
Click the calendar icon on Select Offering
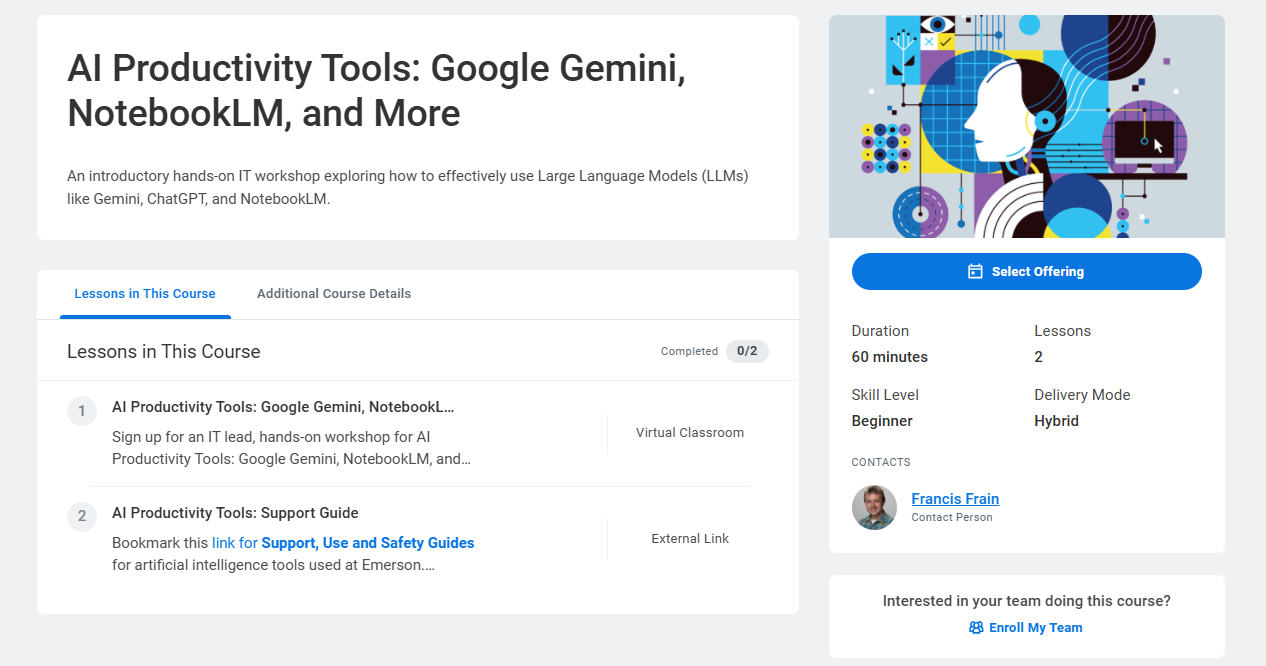[x=975, y=271]
